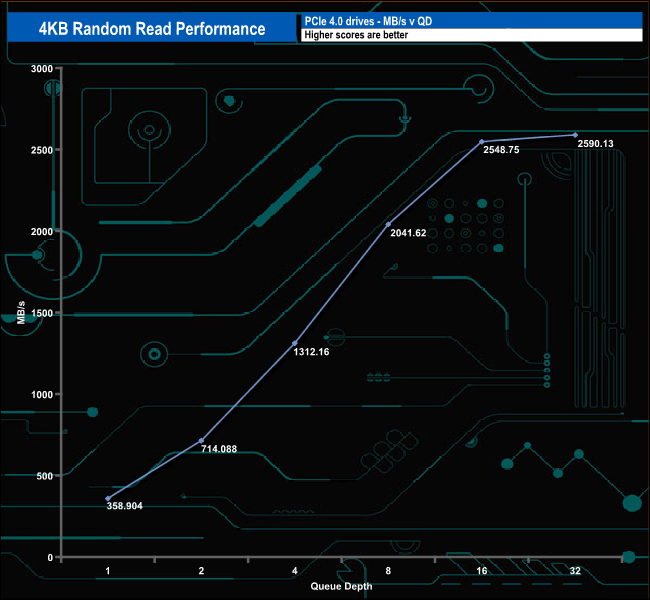Select the 4 queue depth tick label
Viewport: 650px width, 600px height.
294,571
